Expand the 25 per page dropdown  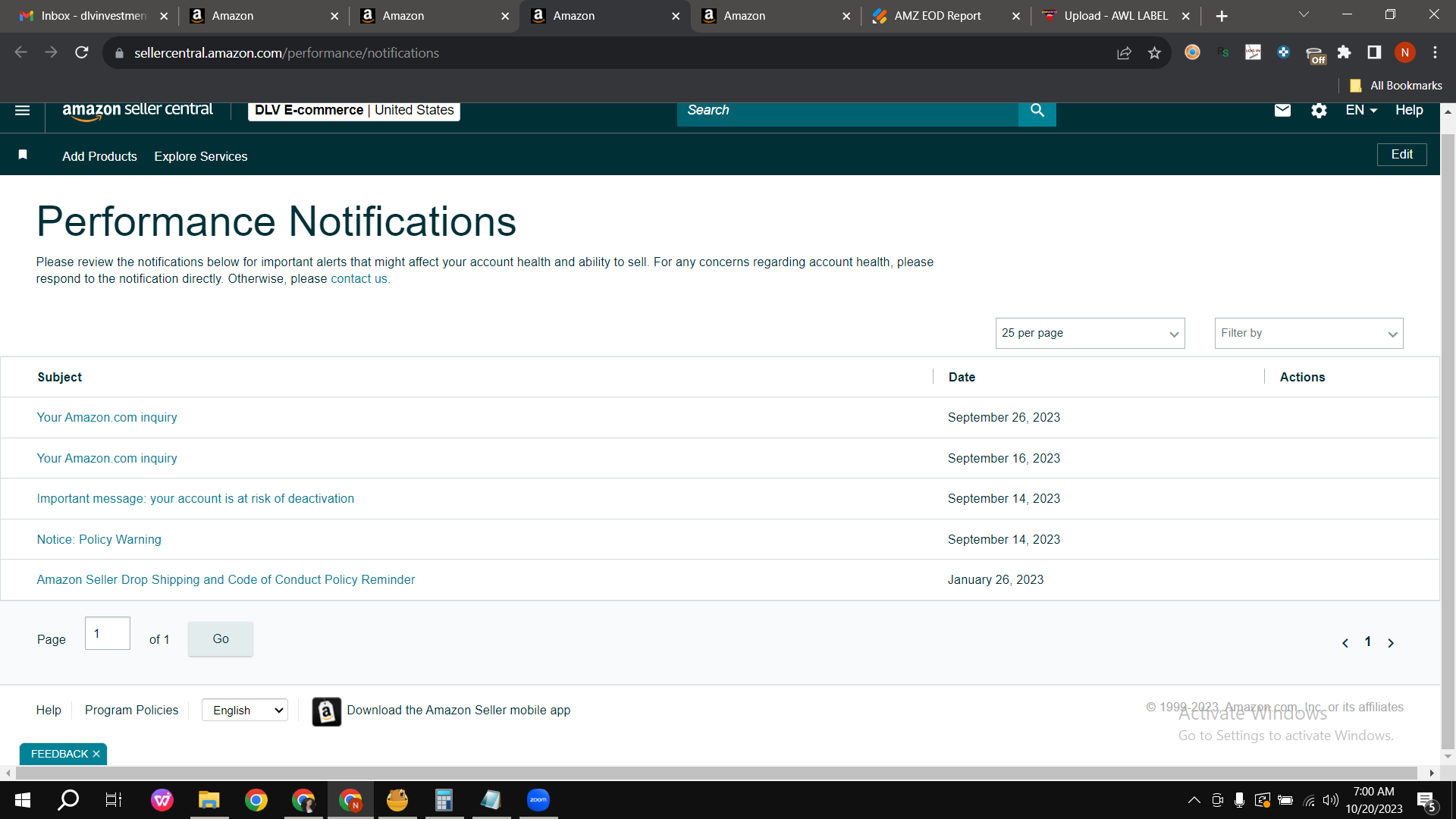(x=1090, y=333)
